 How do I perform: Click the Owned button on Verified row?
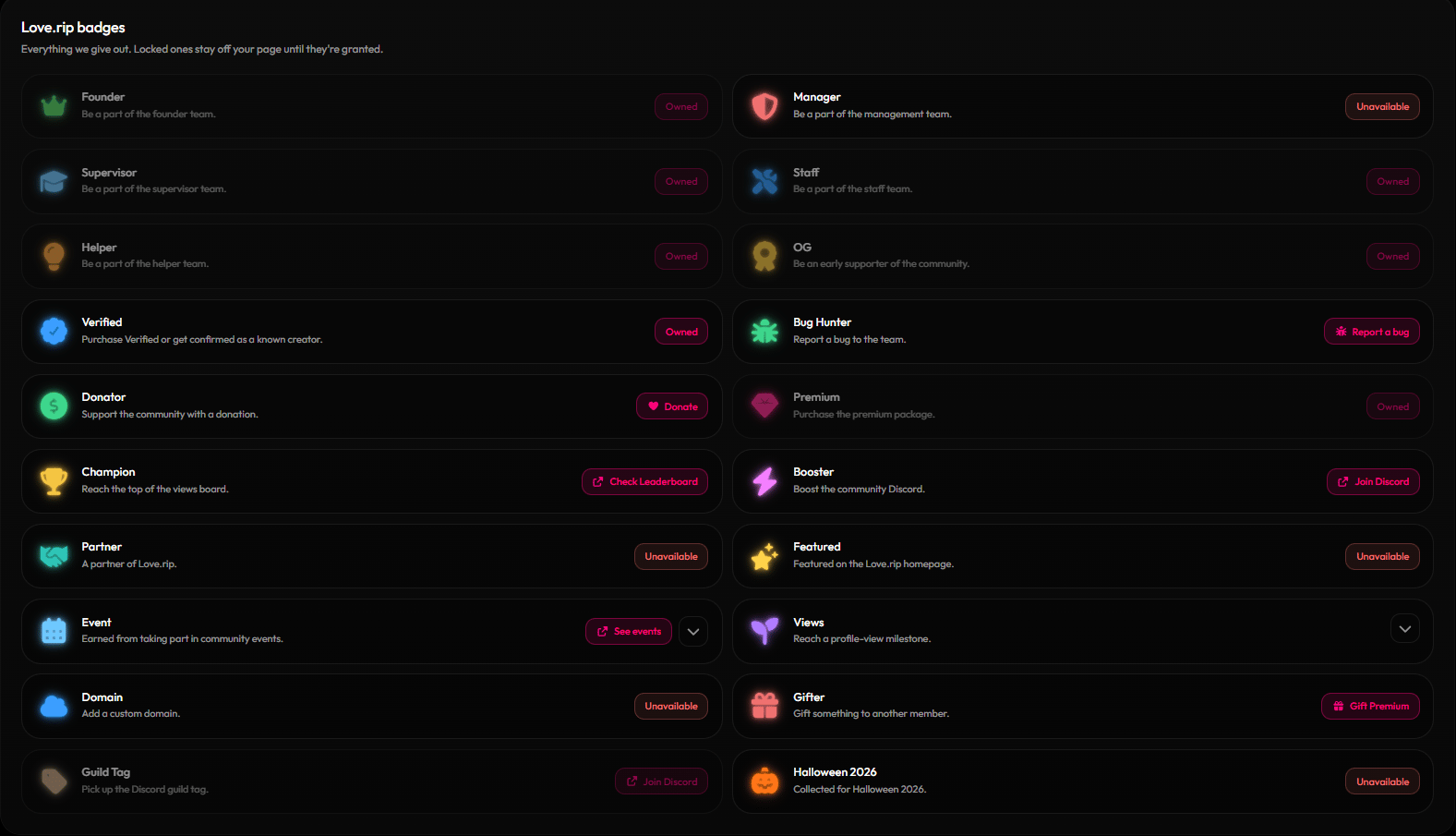point(681,332)
